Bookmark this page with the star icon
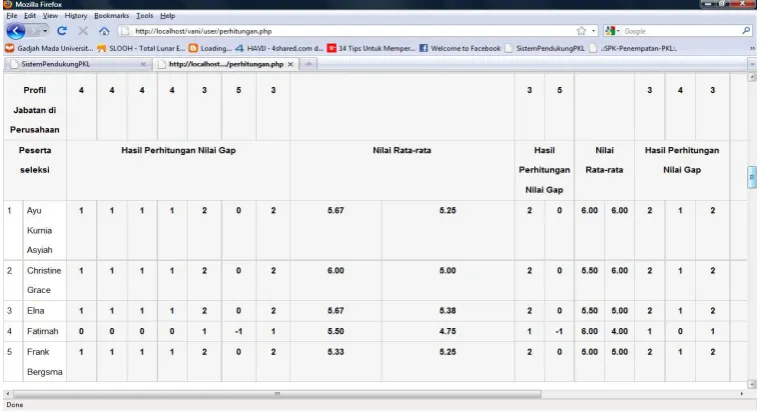The height and width of the screenshot is (412, 761). pos(581,31)
